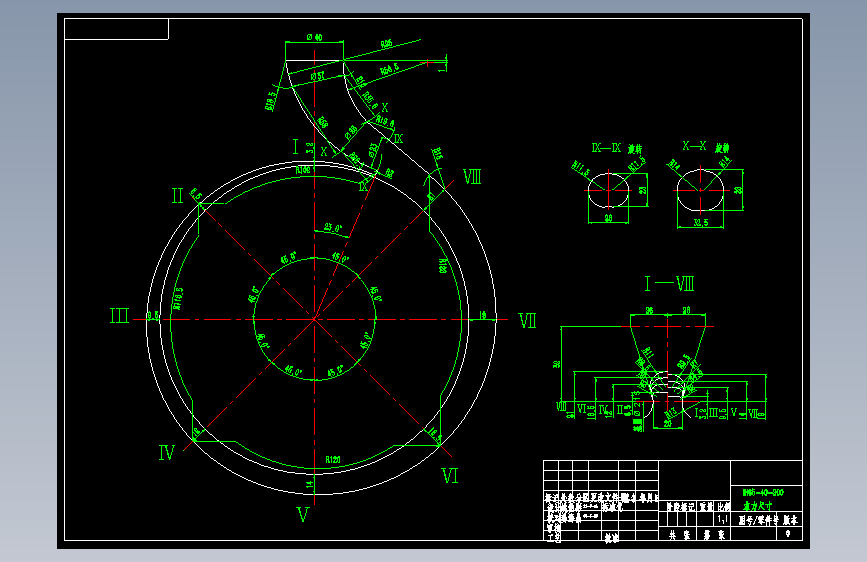The height and width of the screenshot is (562, 867).
Task: Select large section marker V below the volute
Action: click(x=303, y=514)
